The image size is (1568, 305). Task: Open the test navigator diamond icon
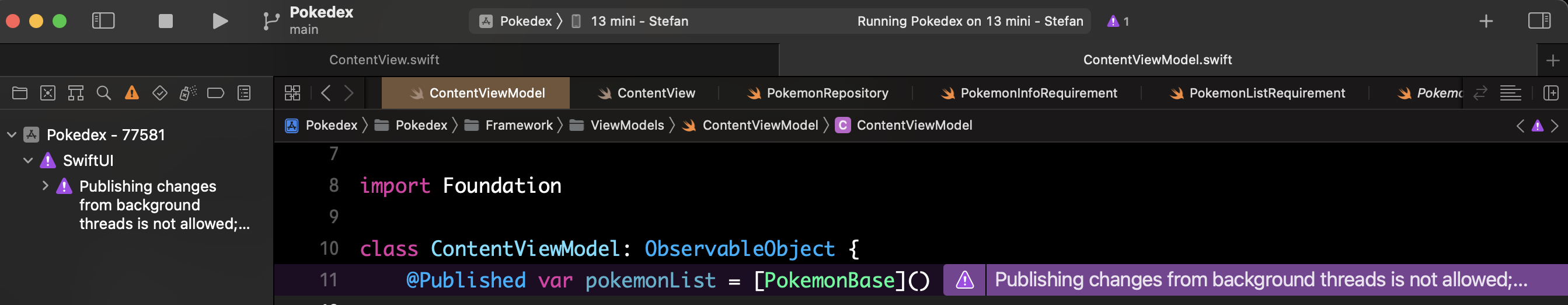click(x=159, y=93)
